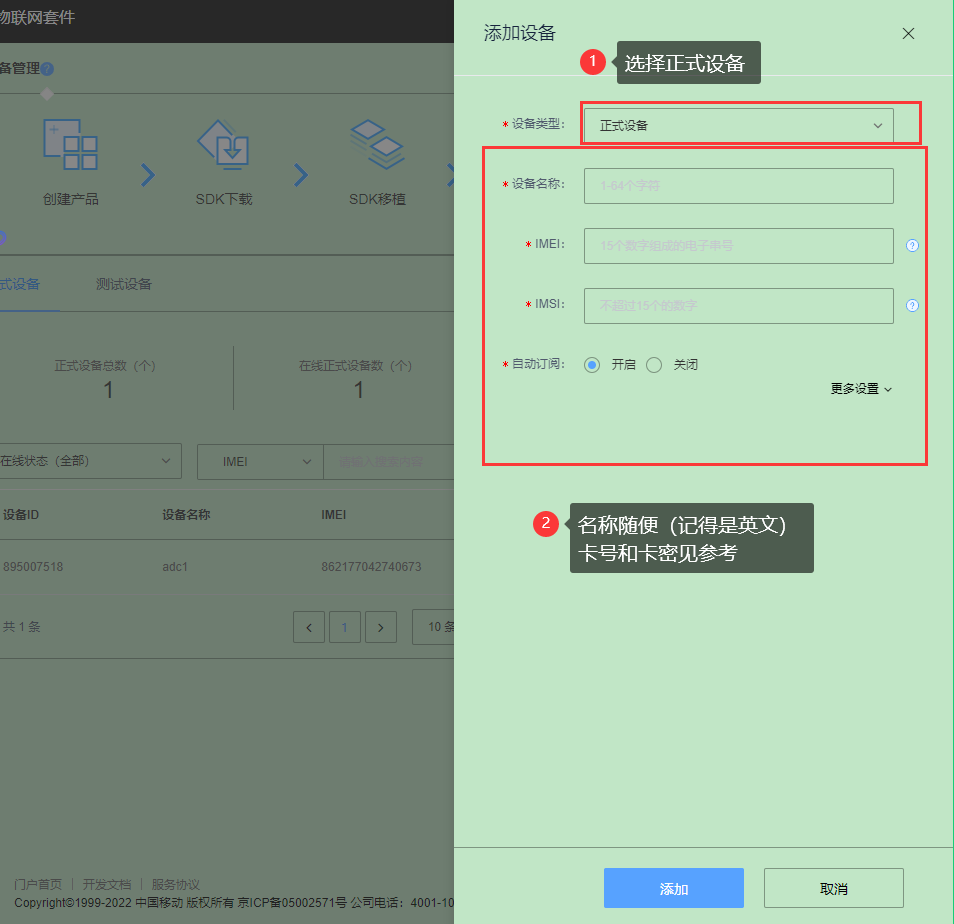Viewport: 954px width, 924px height.
Task: Click the previous-page arrow in pagination
Action: click(x=309, y=627)
